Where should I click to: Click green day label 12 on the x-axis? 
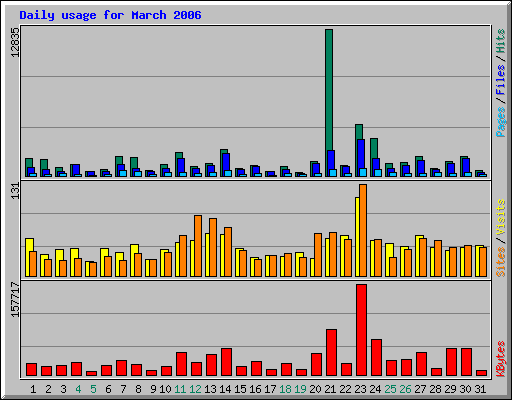[x=195, y=389]
